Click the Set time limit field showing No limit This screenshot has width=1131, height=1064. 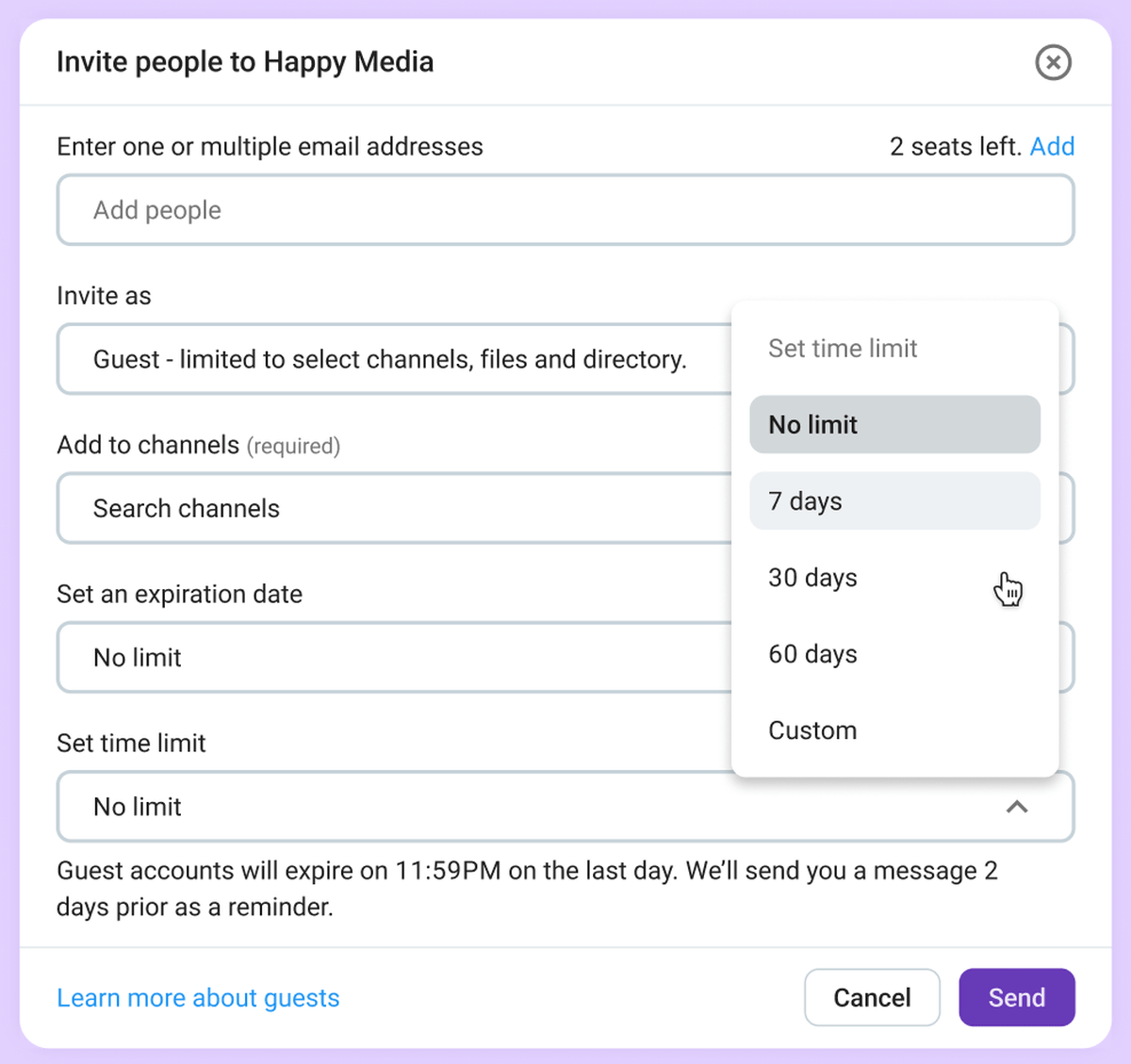pyautogui.click(x=377, y=807)
